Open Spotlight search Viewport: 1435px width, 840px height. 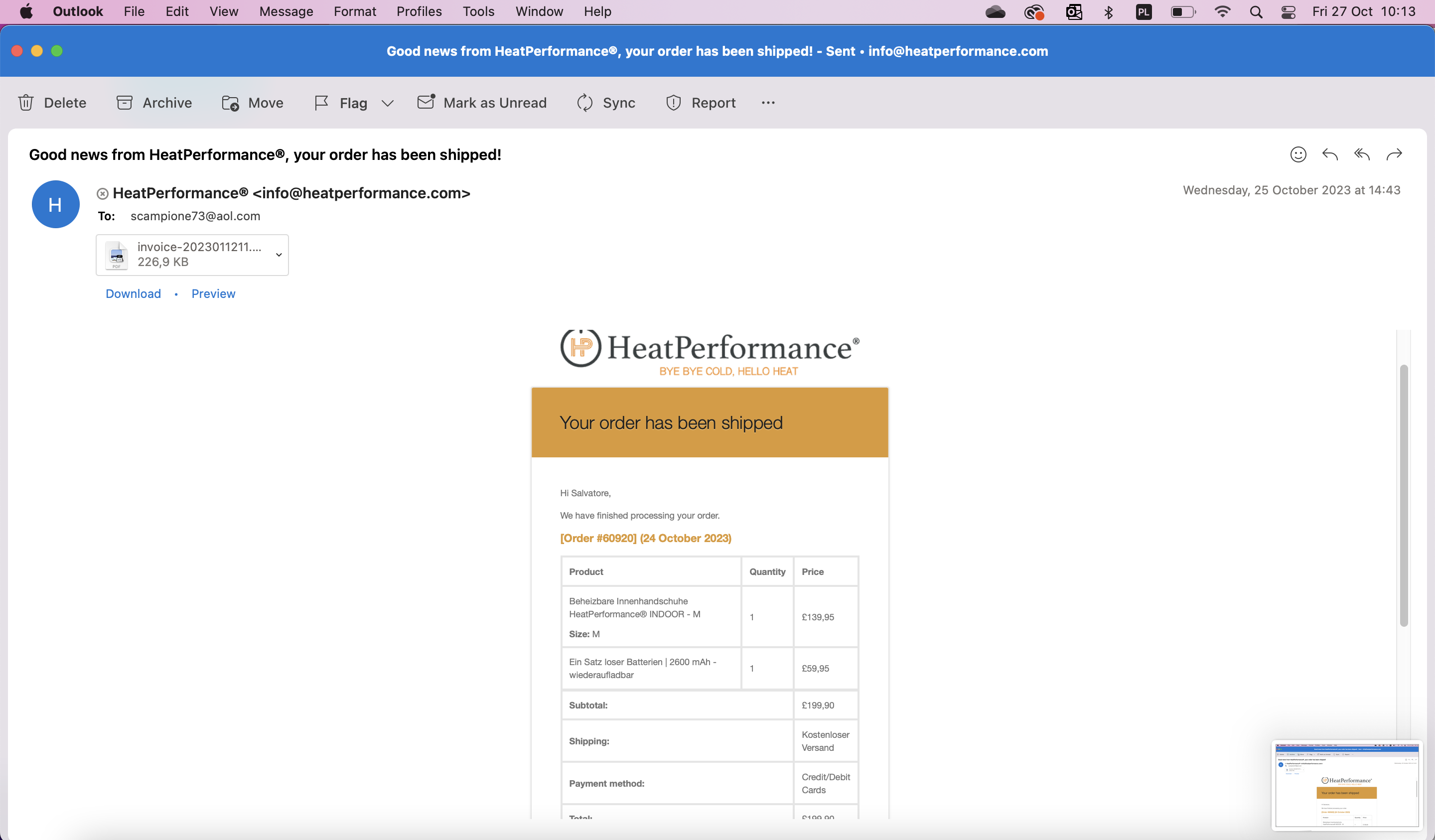tap(1256, 12)
